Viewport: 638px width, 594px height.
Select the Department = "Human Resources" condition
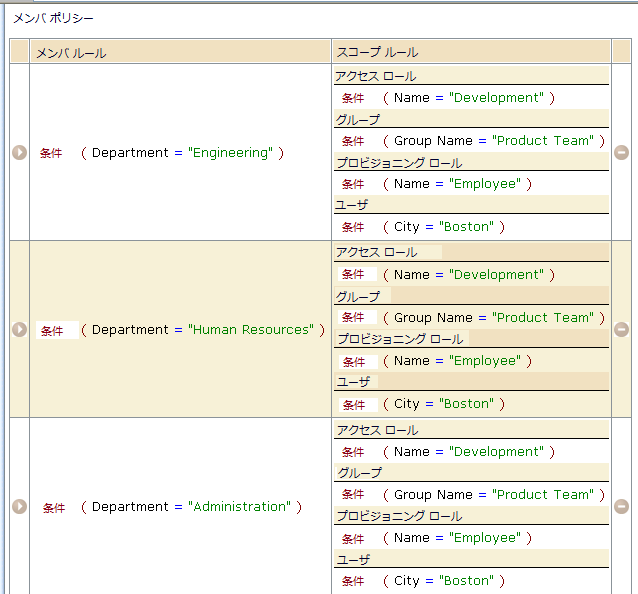[x=202, y=329]
